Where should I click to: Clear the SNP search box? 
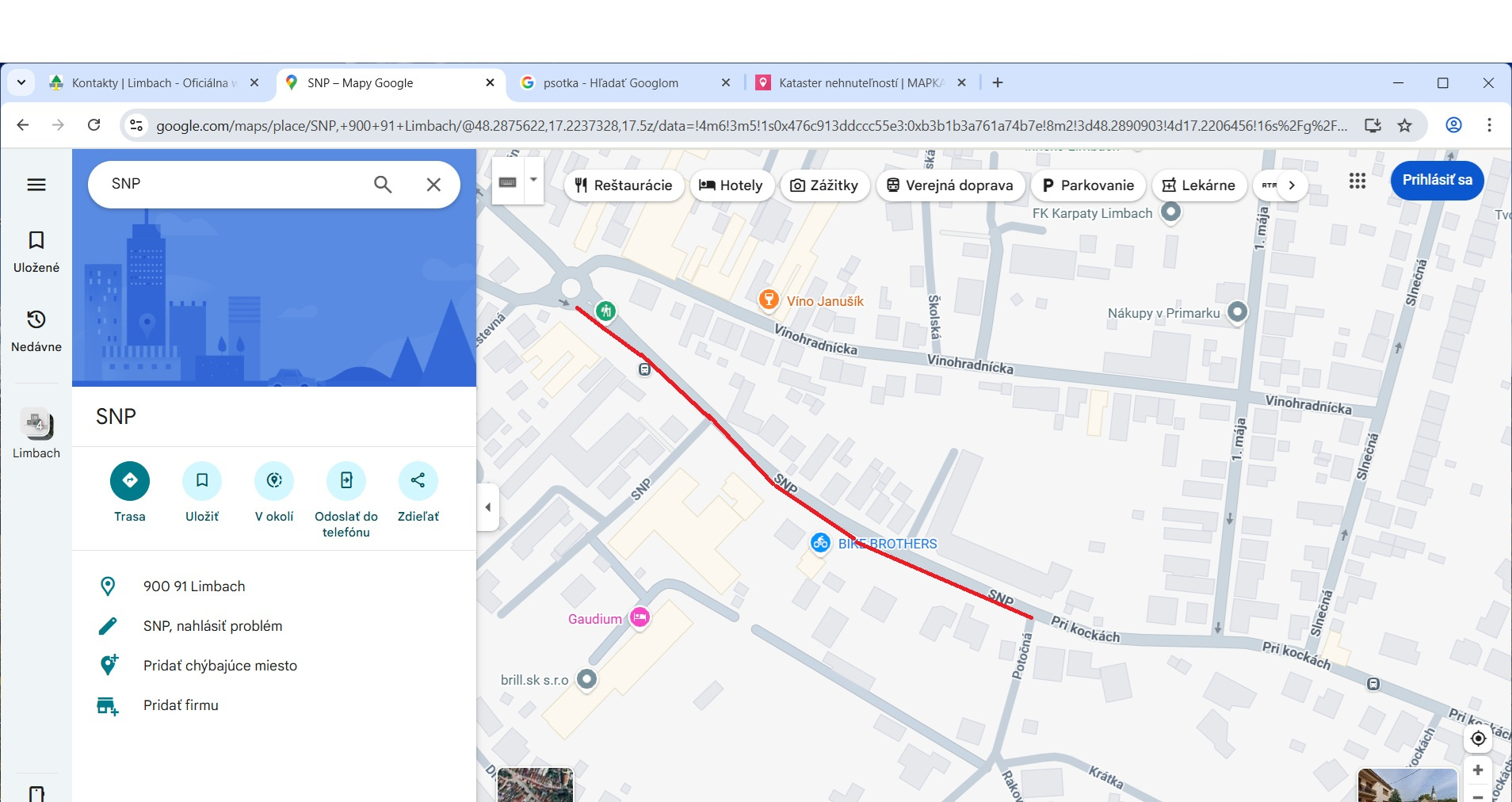coord(433,185)
